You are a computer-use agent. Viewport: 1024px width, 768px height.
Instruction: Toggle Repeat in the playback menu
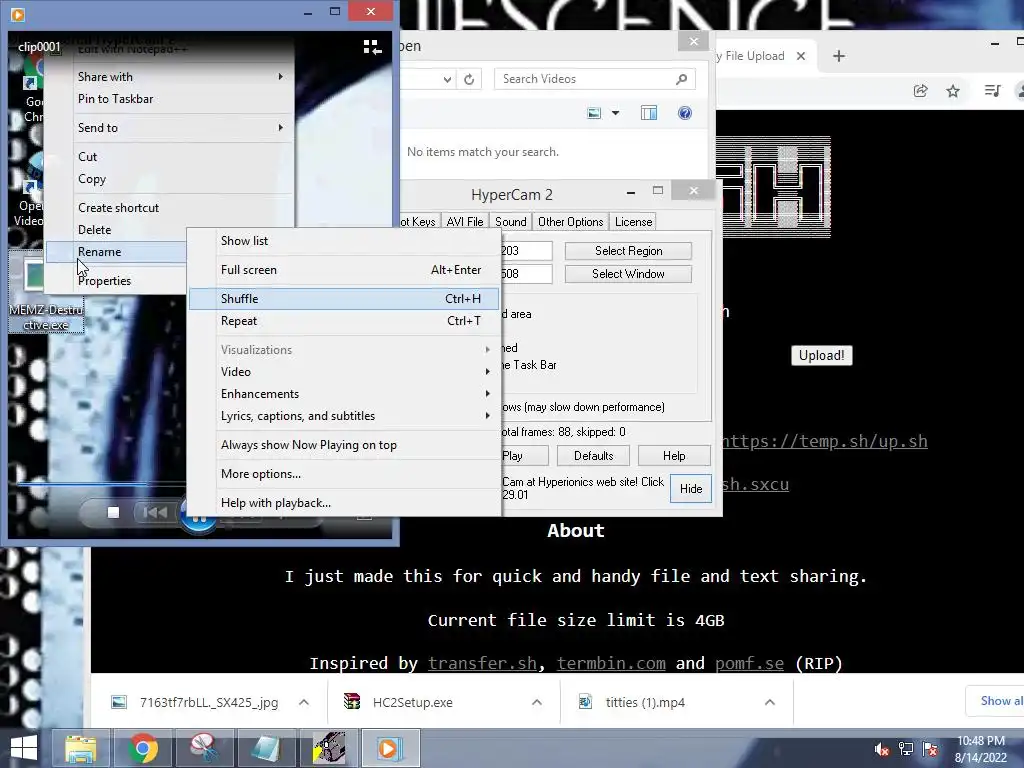point(344,321)
